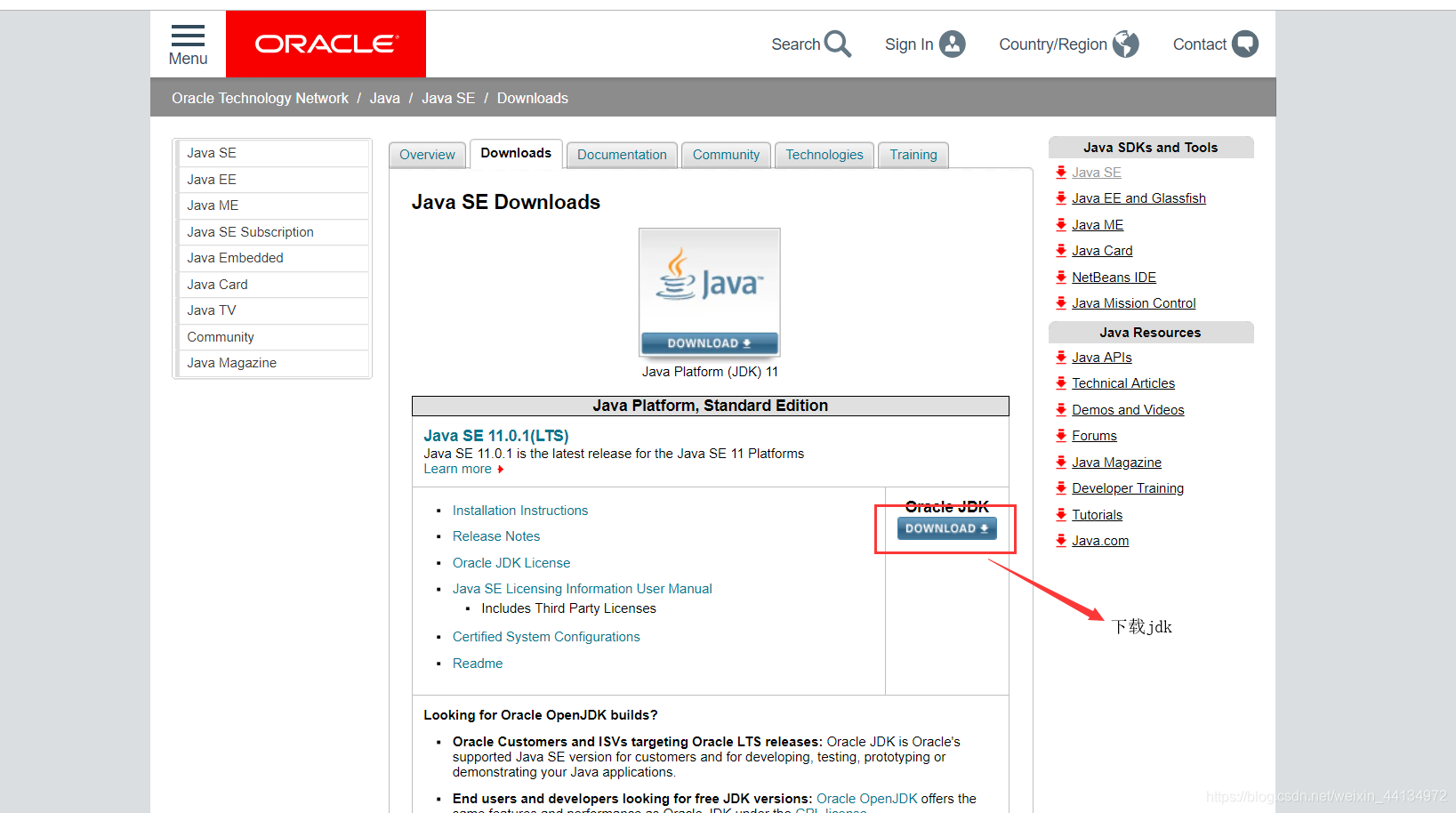The image size is (1456, 813).
Task: Open Java TV in left sidebar
Action: pos(273,310)
